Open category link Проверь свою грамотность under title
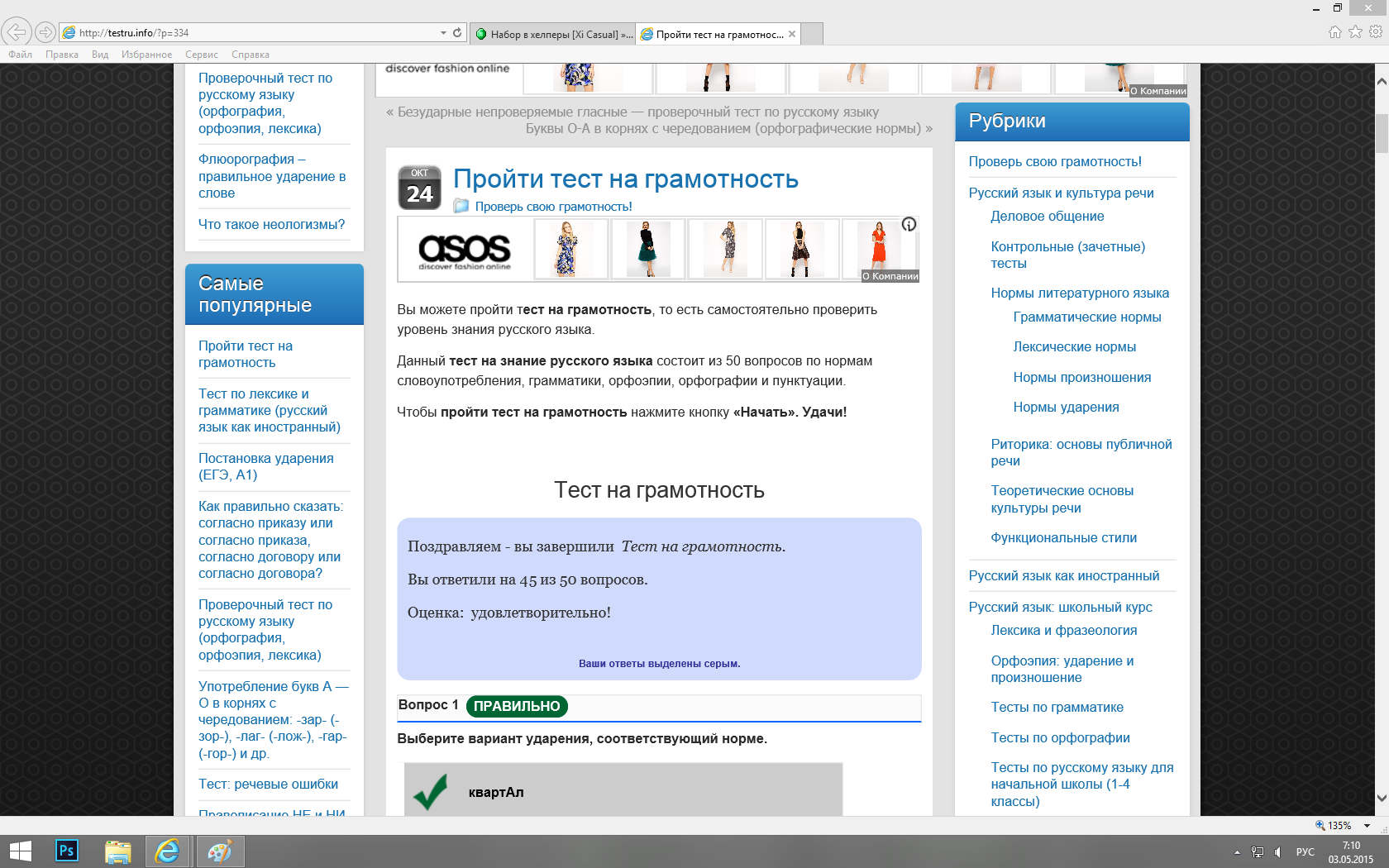The image size is (1389, 868). 553,207
